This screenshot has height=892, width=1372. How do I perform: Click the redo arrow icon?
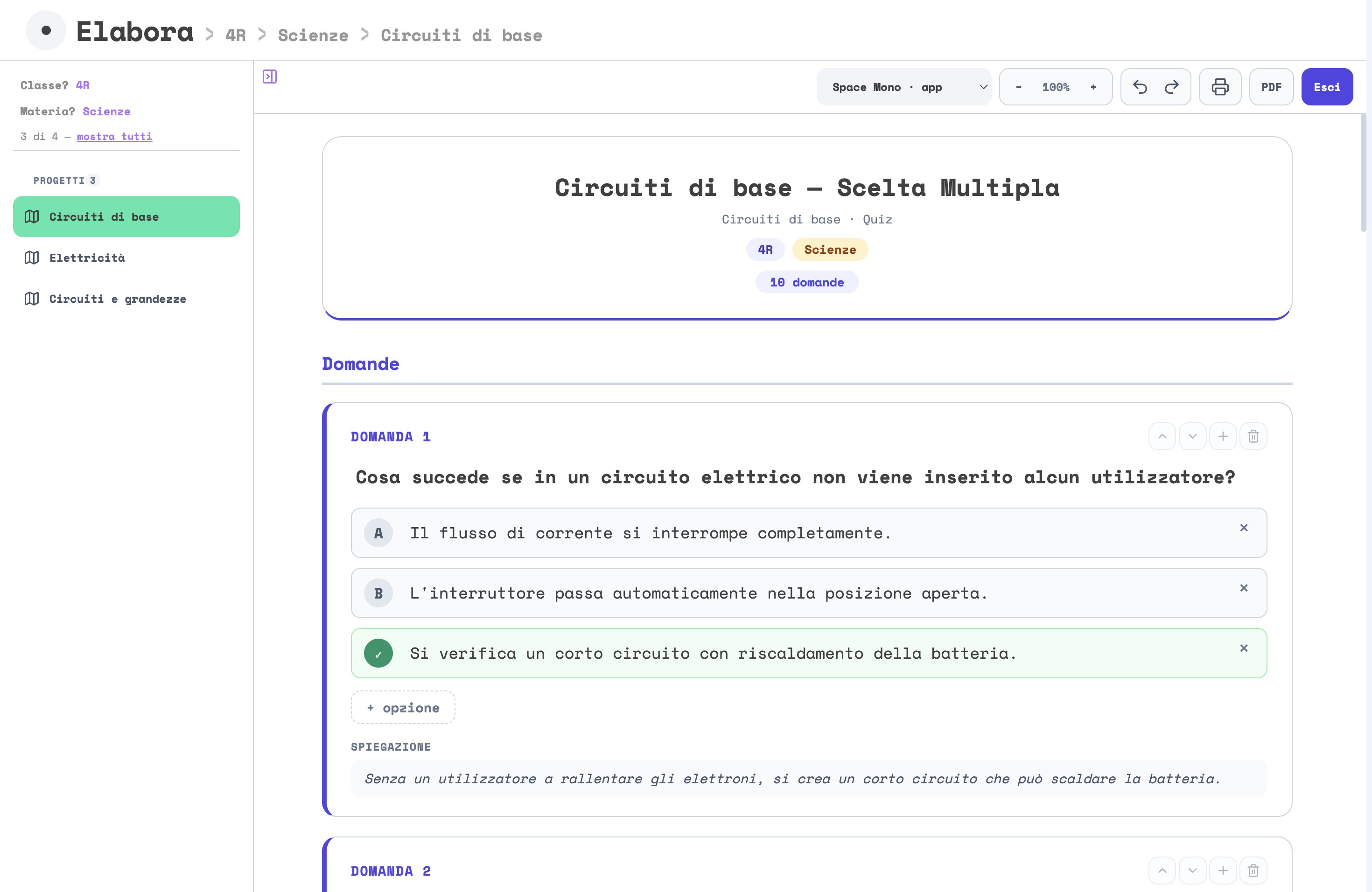point(1171,87)
